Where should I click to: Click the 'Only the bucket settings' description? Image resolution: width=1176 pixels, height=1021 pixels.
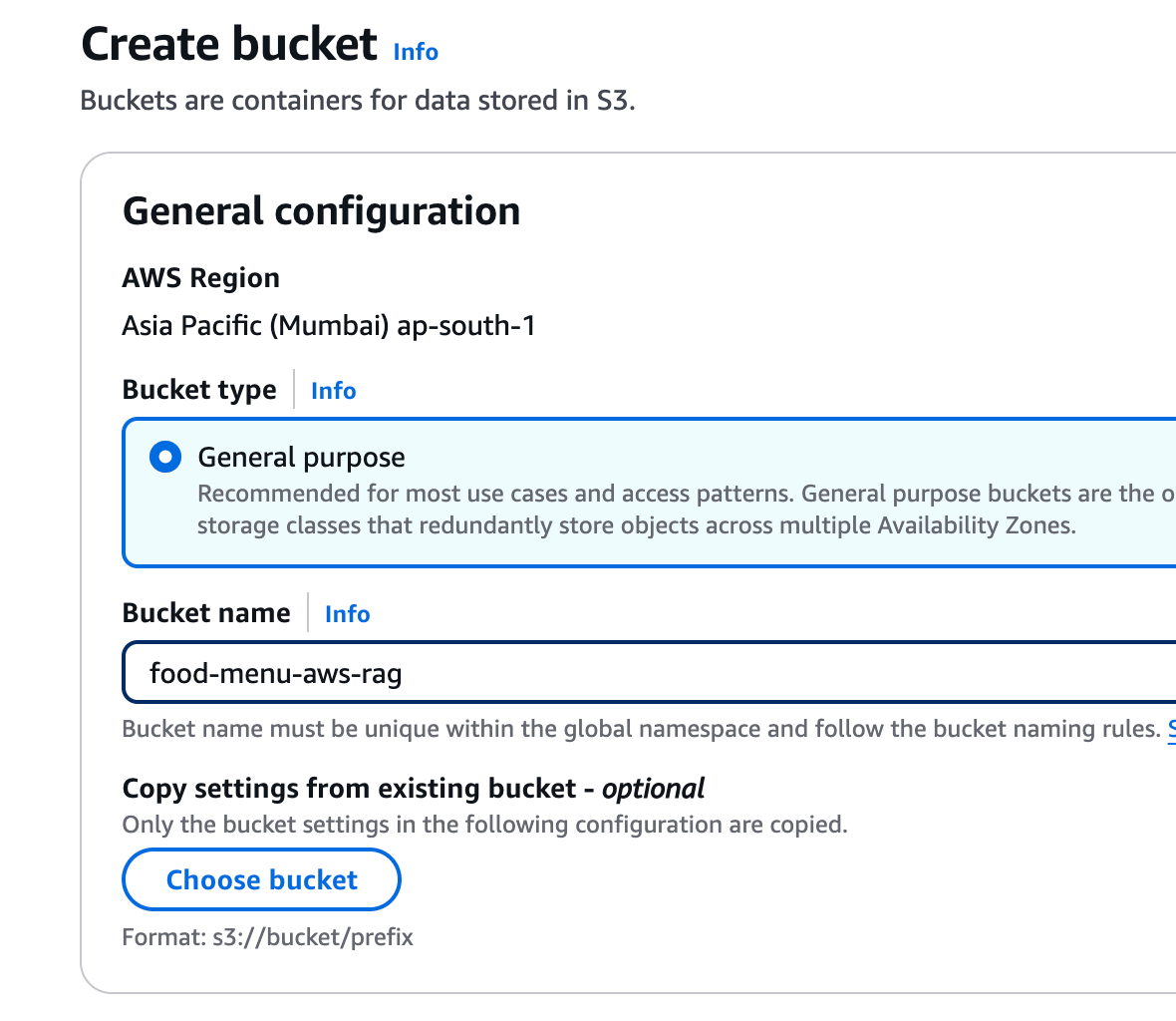pyautogui.click(x=484, y=825)
